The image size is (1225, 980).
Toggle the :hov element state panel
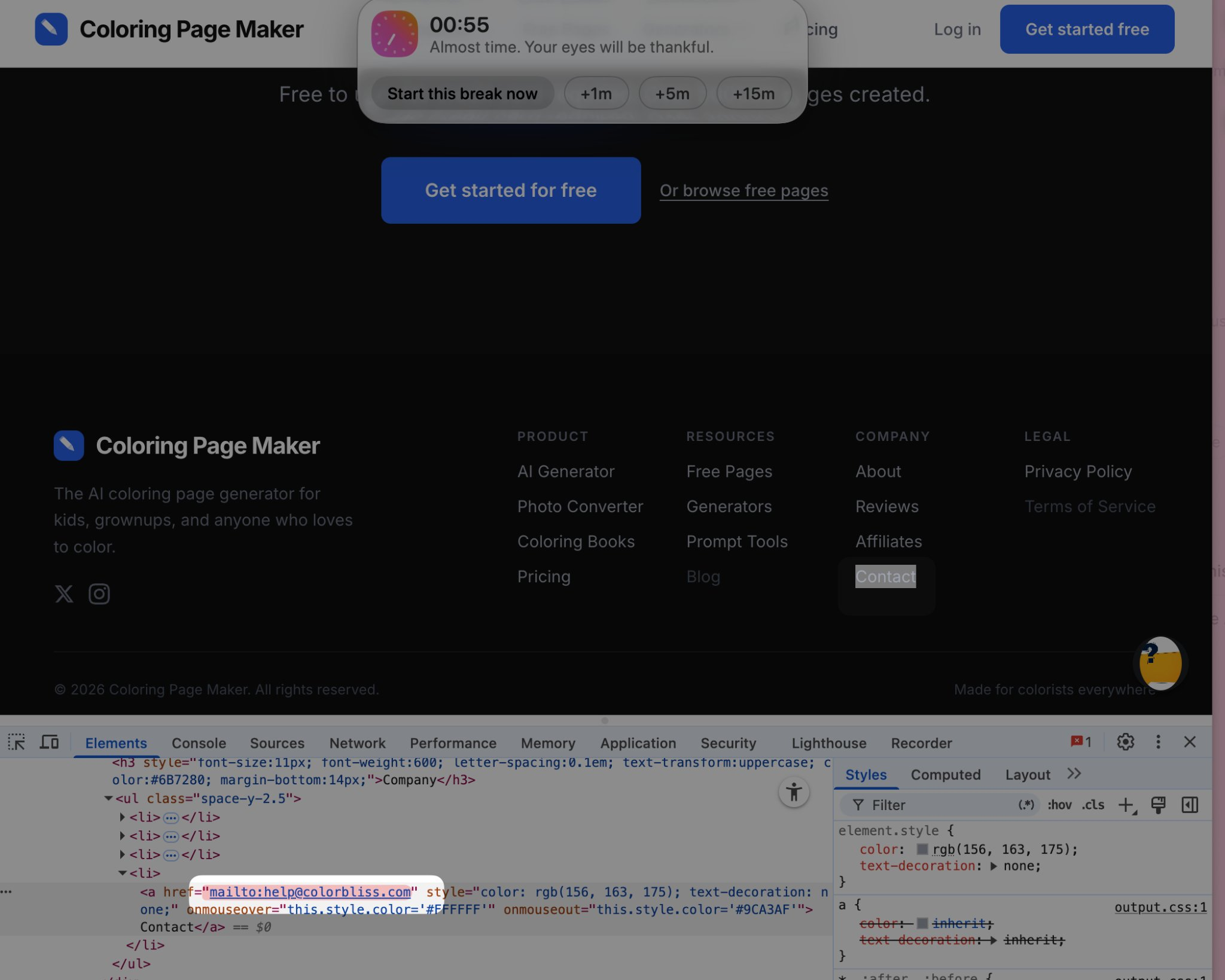coord(1059,805)
